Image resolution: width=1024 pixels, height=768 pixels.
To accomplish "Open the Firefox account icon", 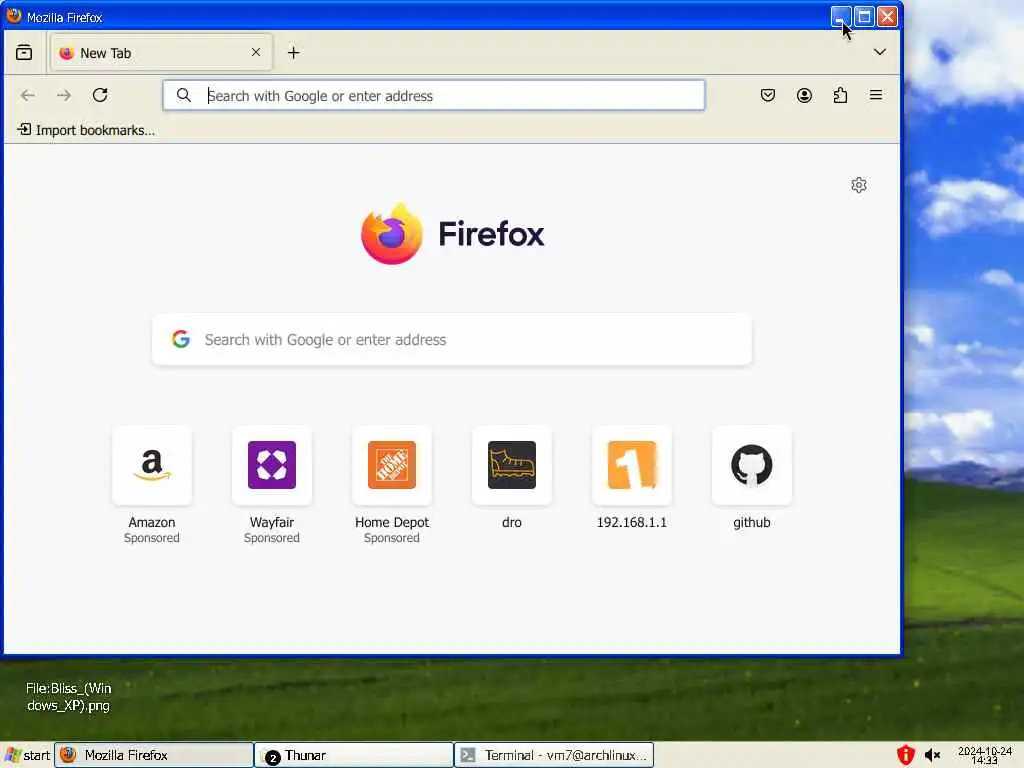I will coord(805,95).
